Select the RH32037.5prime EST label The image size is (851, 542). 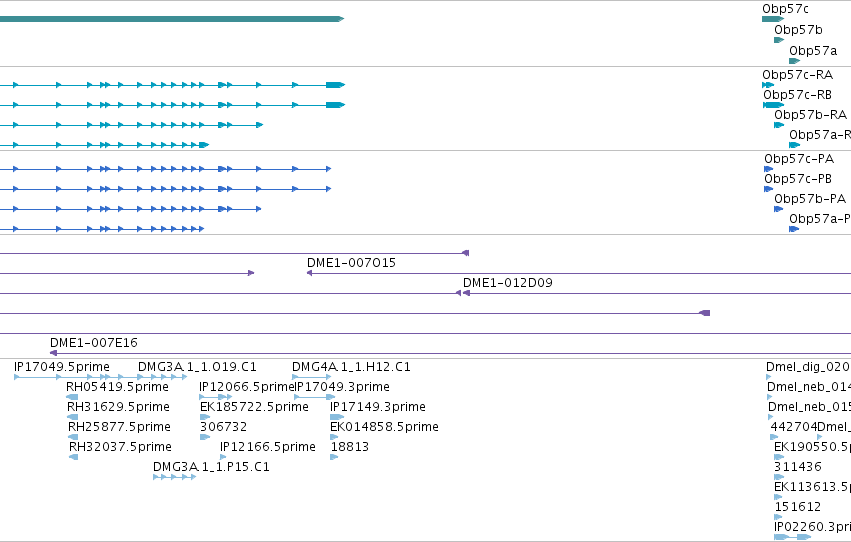point(120,448)
